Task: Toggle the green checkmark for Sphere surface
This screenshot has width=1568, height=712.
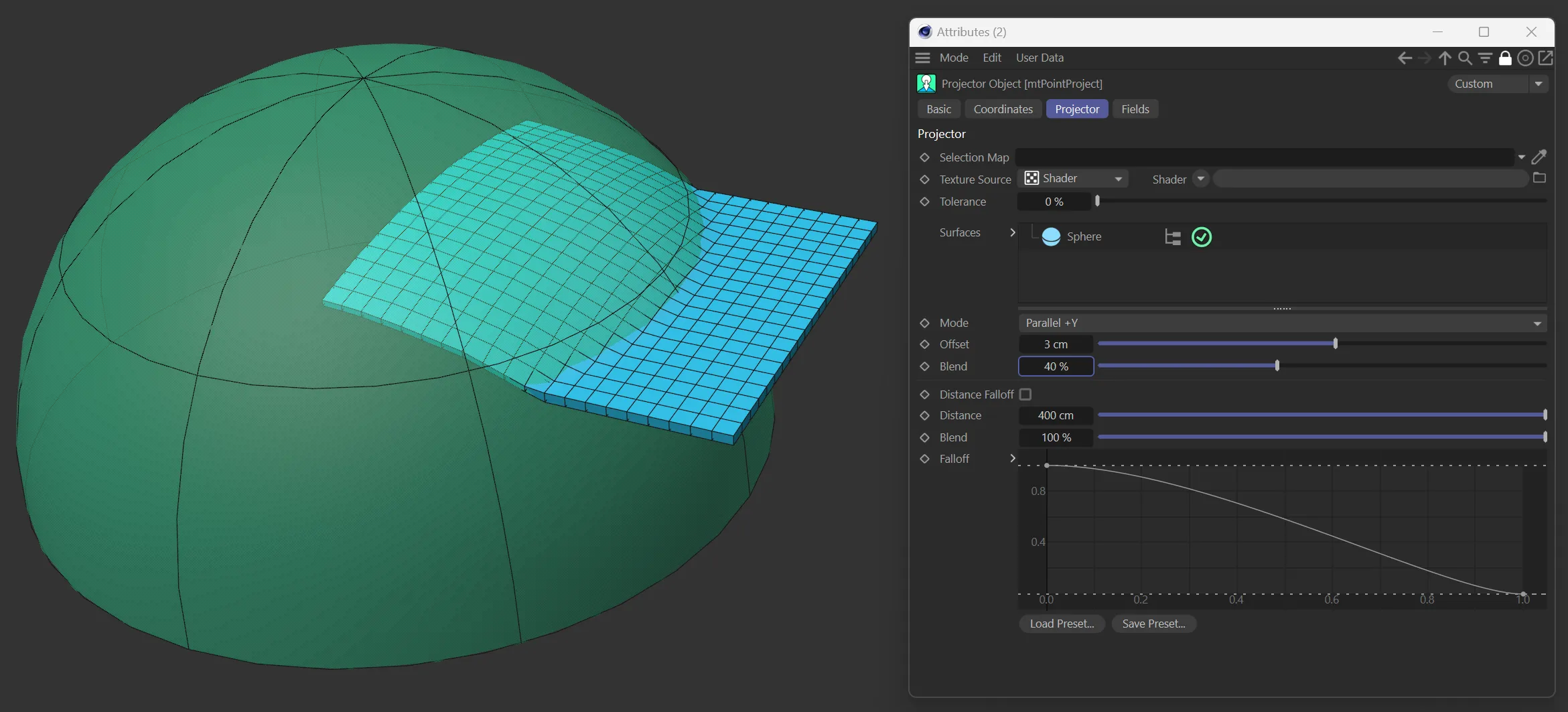Action: (1202, 237)
